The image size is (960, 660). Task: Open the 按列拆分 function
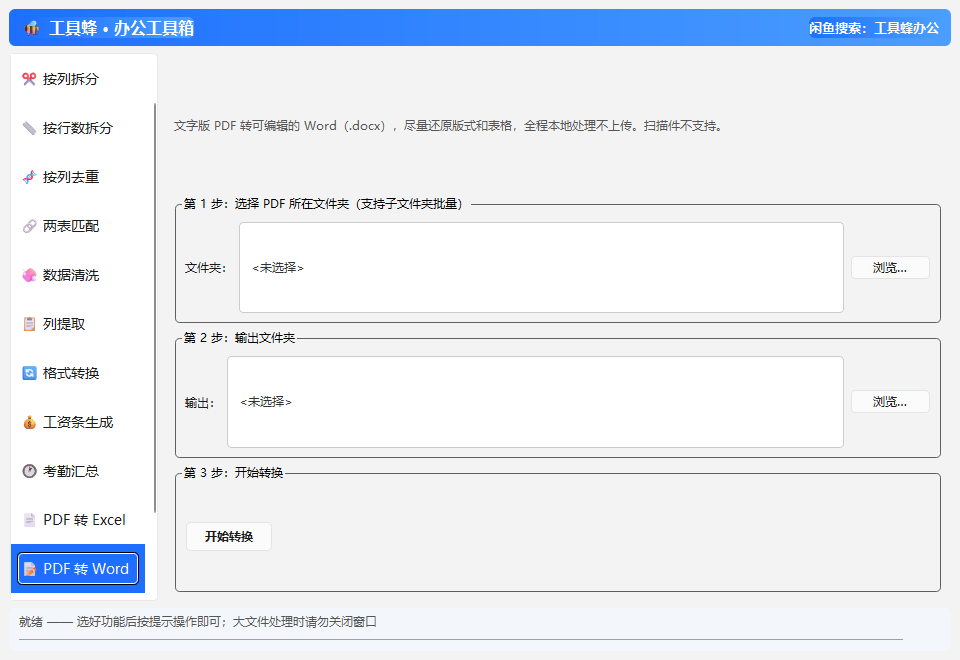pyautogui.click(x=78, y=79)
